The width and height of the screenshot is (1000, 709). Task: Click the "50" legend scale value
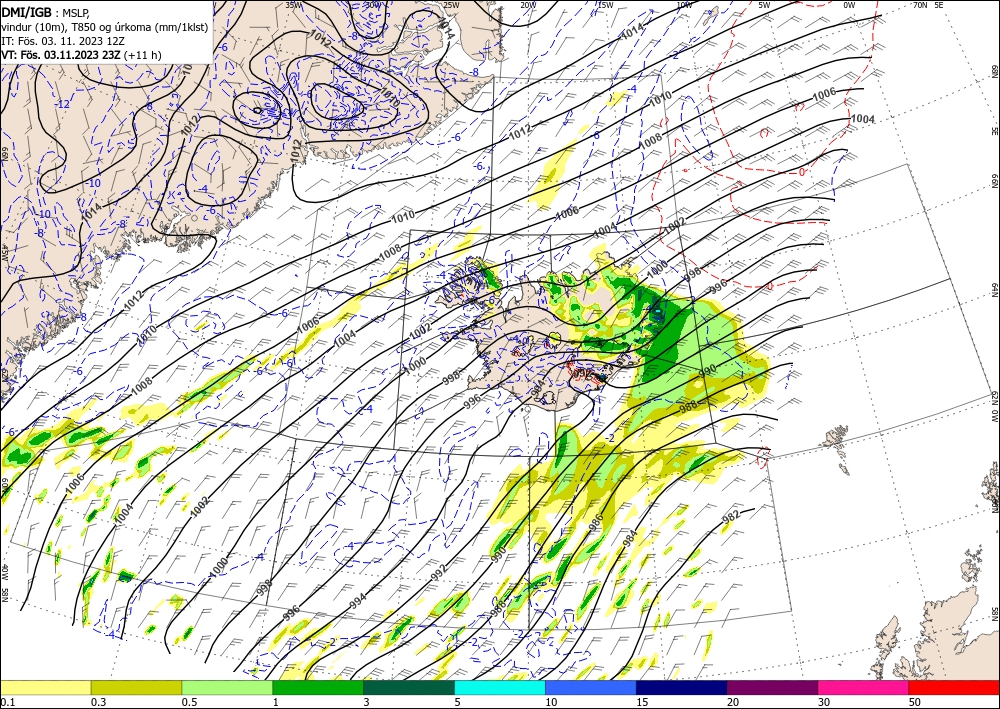[x=915, y=702]
